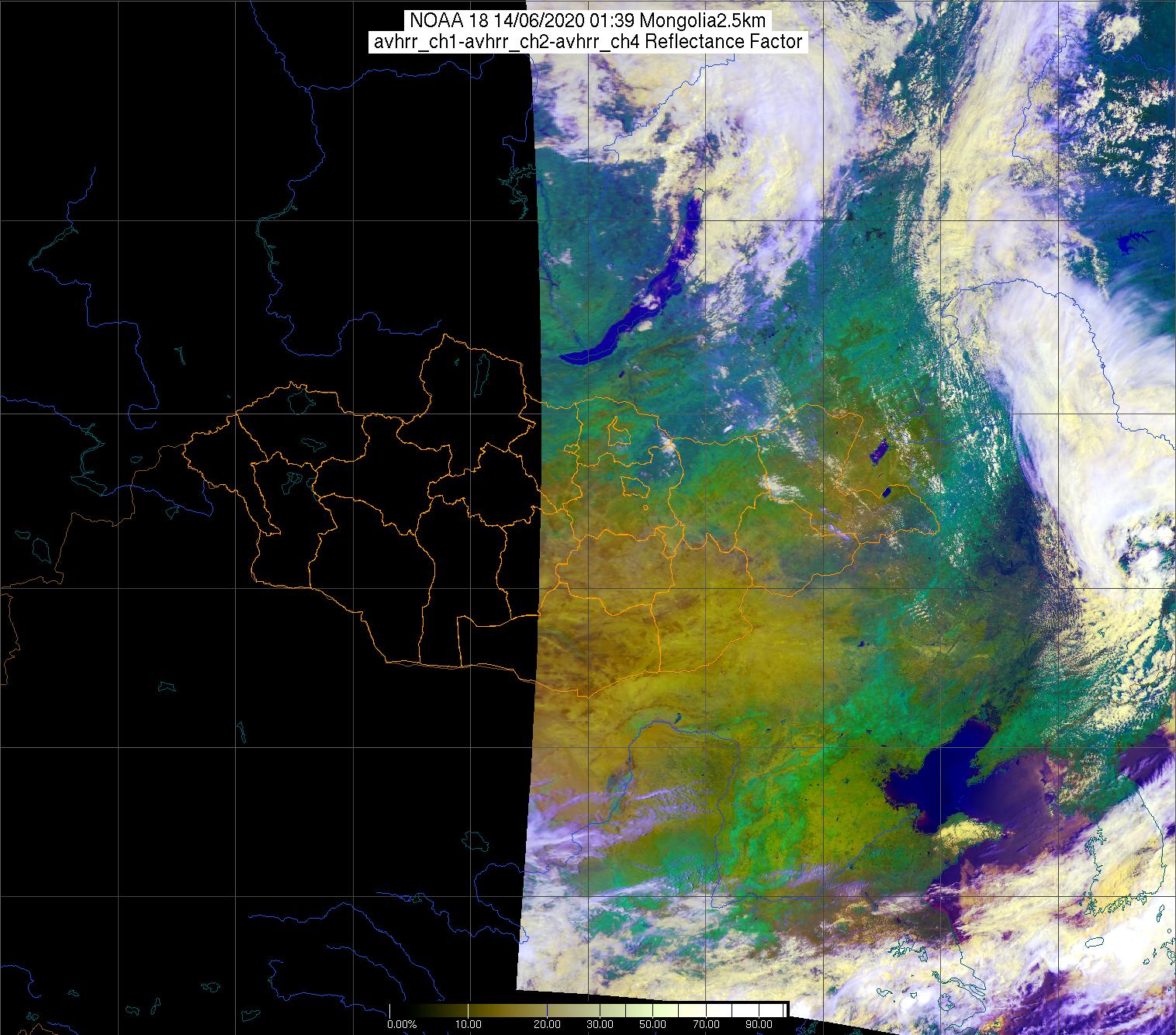Click the "70.00" color scale label
Screen dimensions: 1176x1035
tap(705, 1025)
